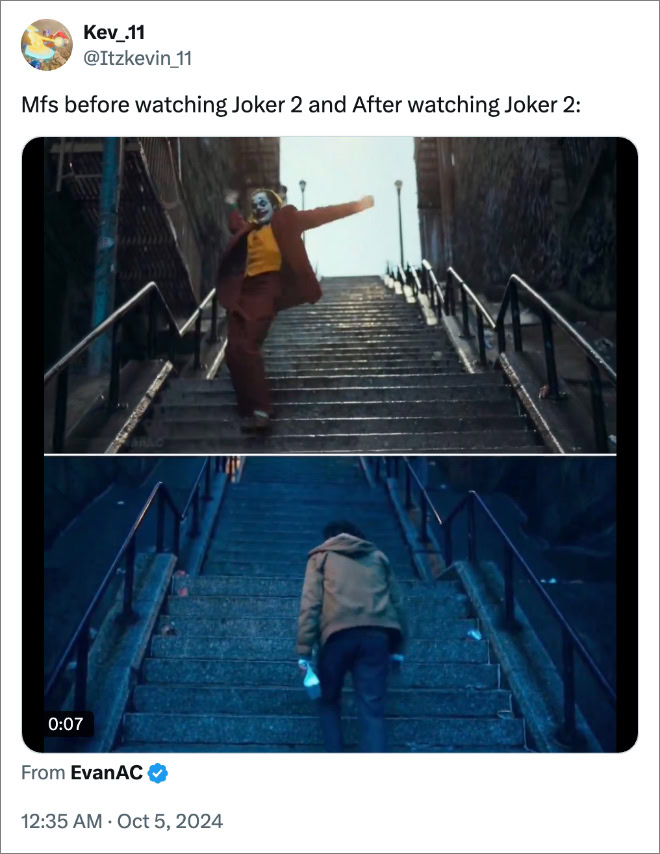This screenshot has width=660, height=854.
Task: Open Kev_.11's profile avatar picture
Action: click(47, 45)
